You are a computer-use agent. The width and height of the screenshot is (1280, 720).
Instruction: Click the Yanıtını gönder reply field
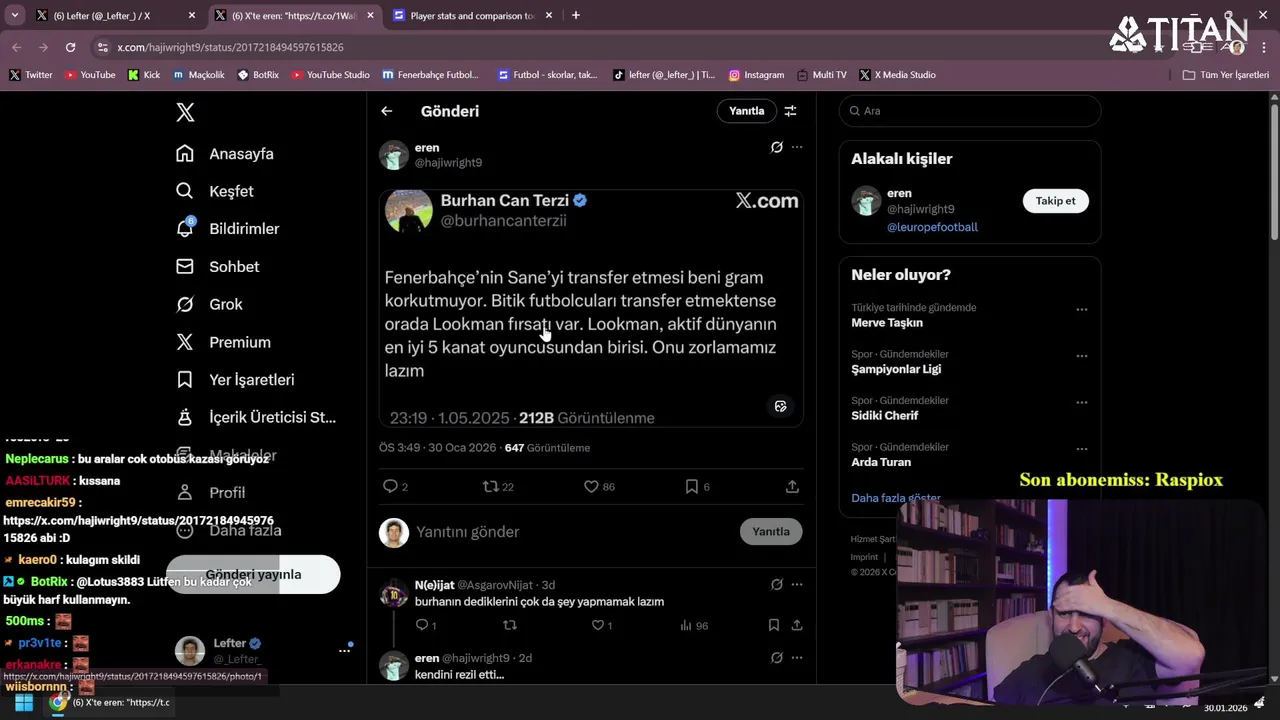click(x=572, y=532)
